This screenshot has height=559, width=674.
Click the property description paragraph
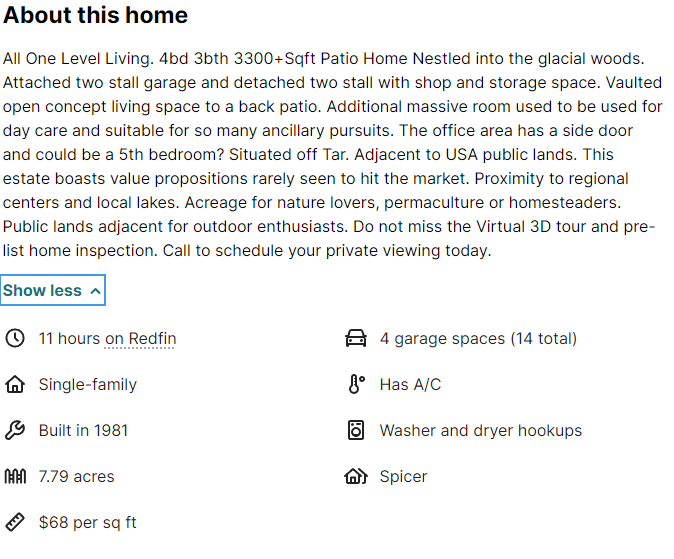330,154
